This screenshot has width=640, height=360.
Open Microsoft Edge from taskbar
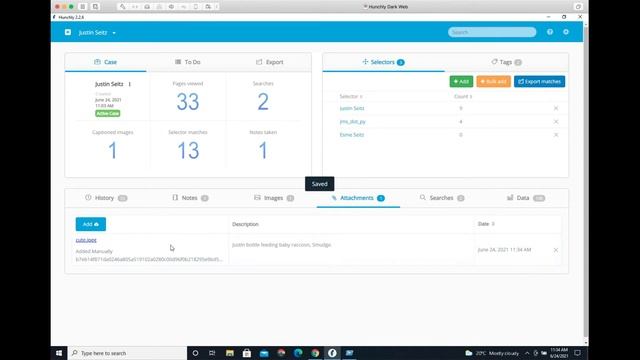tap(298, 353)
